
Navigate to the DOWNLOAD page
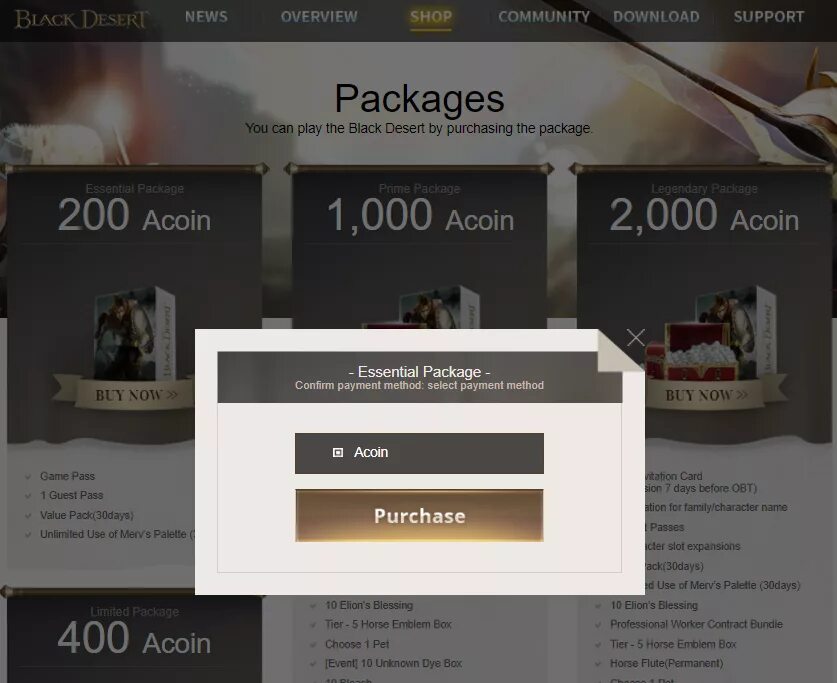pos(656,17)
